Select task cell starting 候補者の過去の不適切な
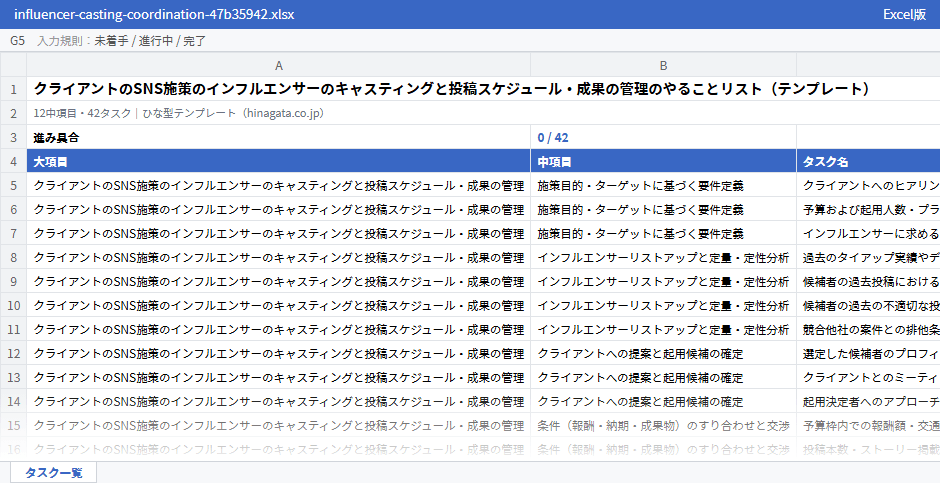The height and width of the screenshot is (483, 940). [868, 305]
